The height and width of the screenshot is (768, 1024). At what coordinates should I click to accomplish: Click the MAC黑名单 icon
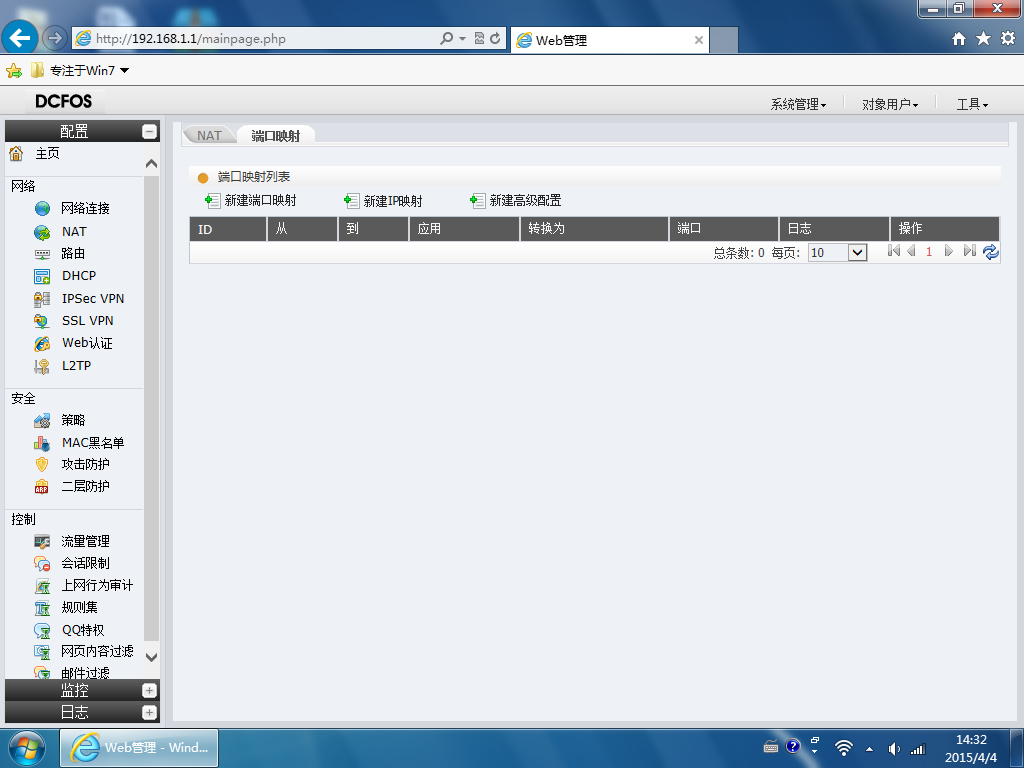pyautogui.click(x=42, y=443)
